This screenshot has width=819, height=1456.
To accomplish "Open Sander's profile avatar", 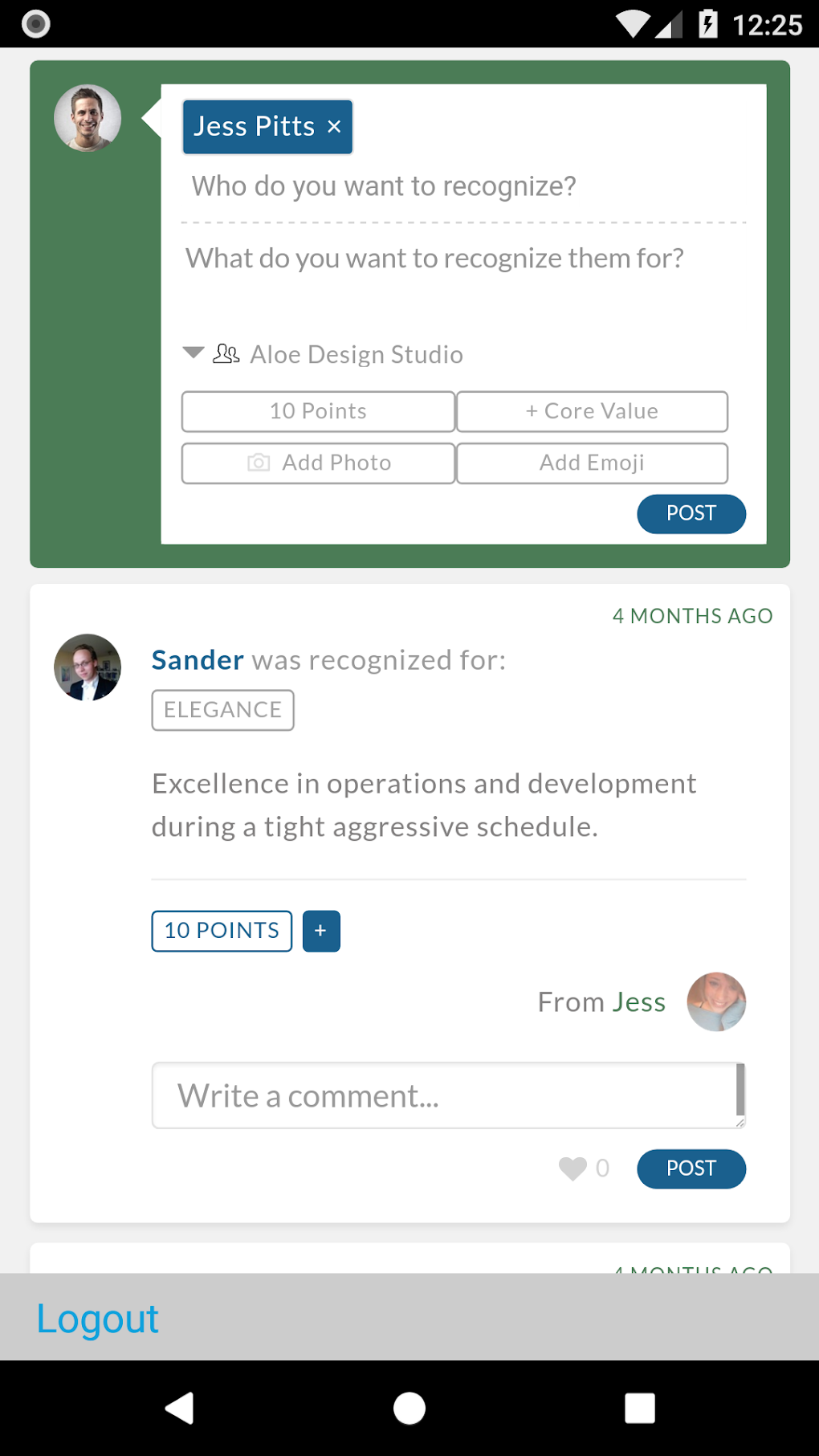I will click(x=88, y=667).
